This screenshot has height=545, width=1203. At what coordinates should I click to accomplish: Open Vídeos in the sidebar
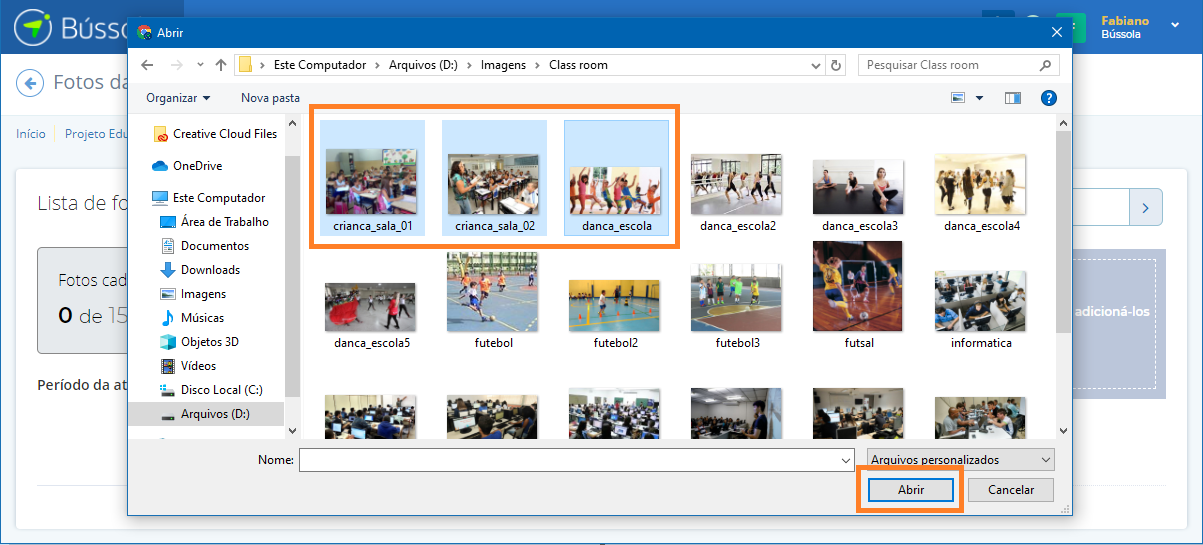coord(188,366)
